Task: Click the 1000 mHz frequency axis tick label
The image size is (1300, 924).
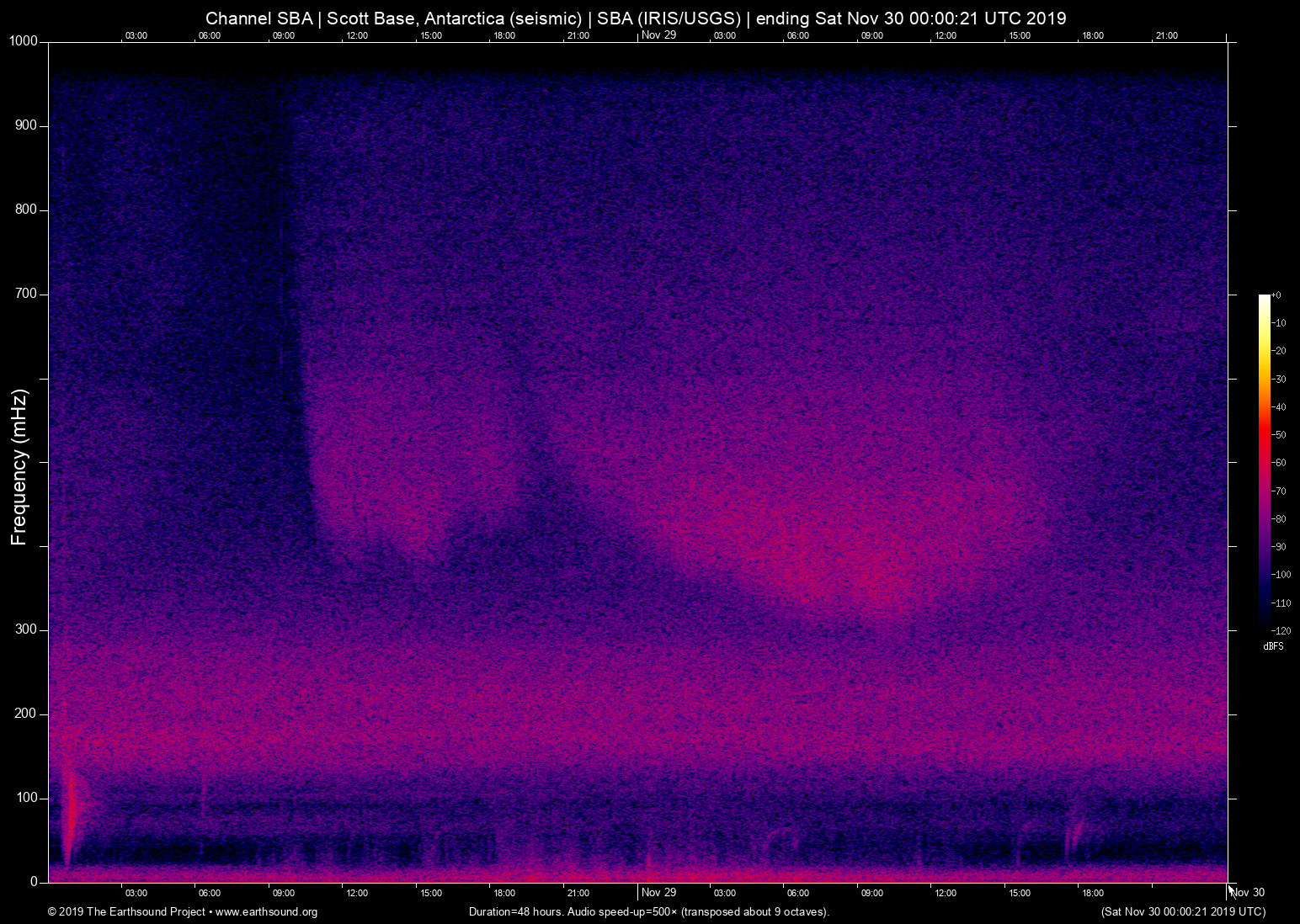Action: click(24, 41)
